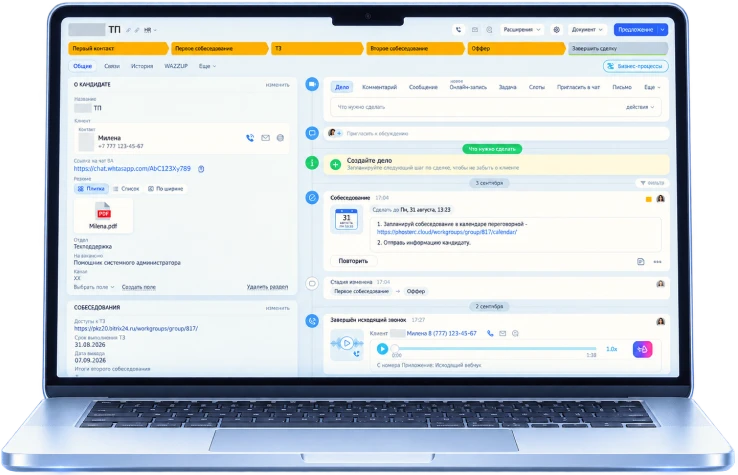Click the call recording progress bar
The image size is (738, 475).
point(495,349)
